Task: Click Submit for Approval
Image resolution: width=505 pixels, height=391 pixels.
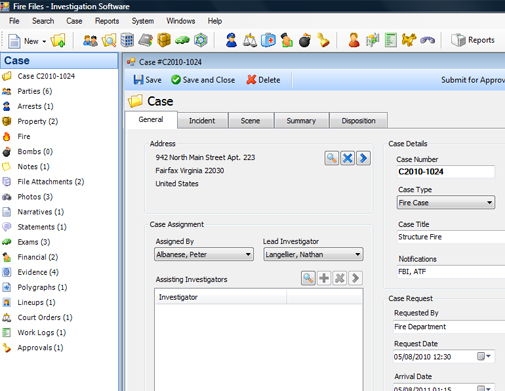Action: [x=473, y=80]
